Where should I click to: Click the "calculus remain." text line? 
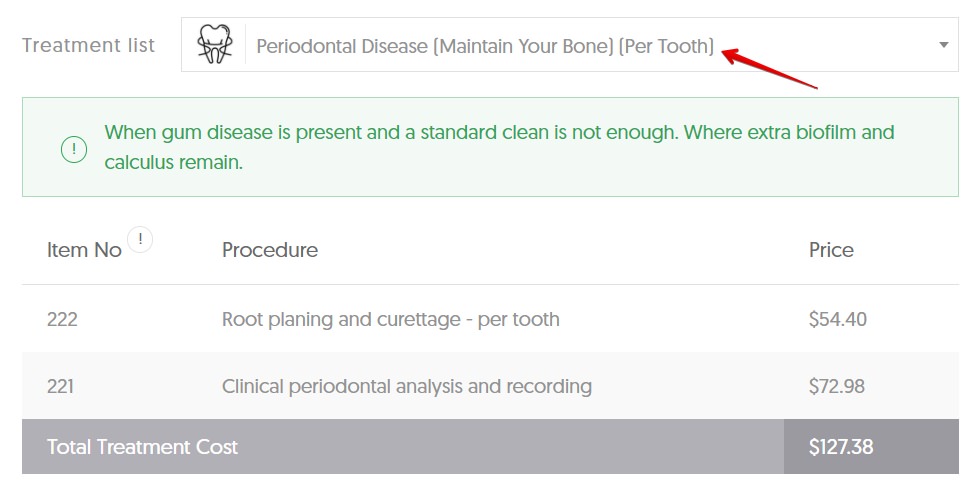coord(174,162)
